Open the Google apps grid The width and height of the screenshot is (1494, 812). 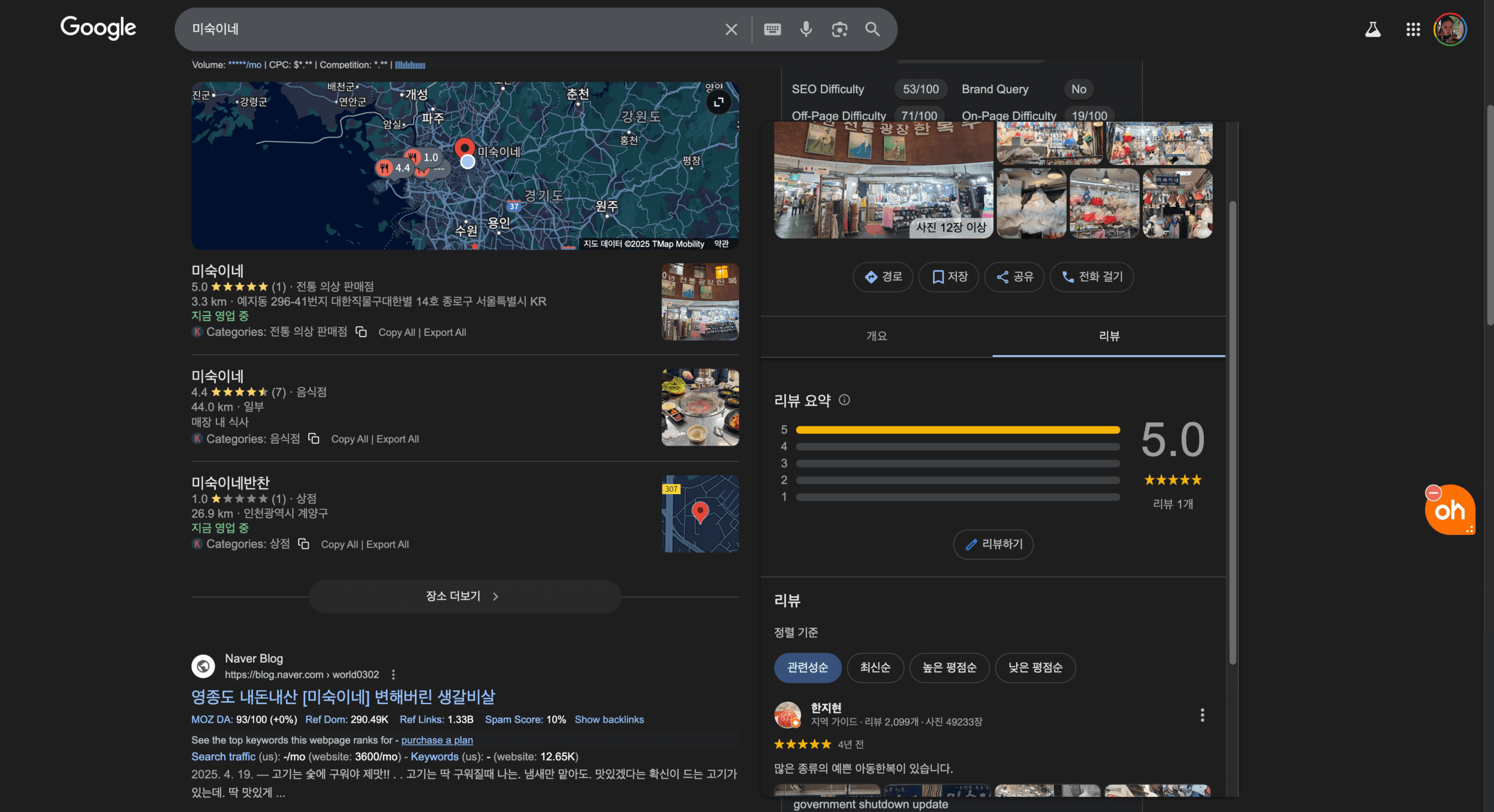coord(1413,29)
